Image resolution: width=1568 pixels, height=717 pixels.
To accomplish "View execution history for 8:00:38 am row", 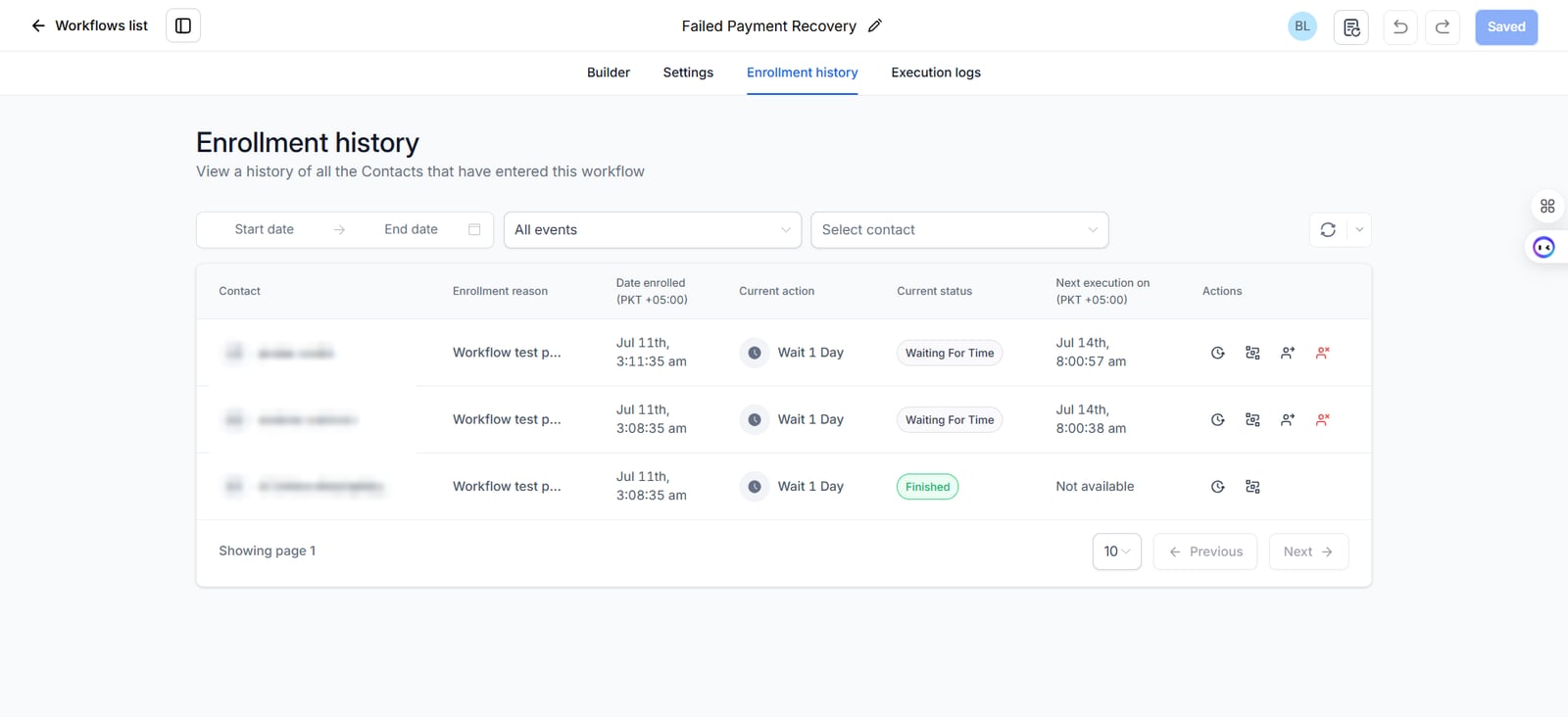I will (1218, 419).
